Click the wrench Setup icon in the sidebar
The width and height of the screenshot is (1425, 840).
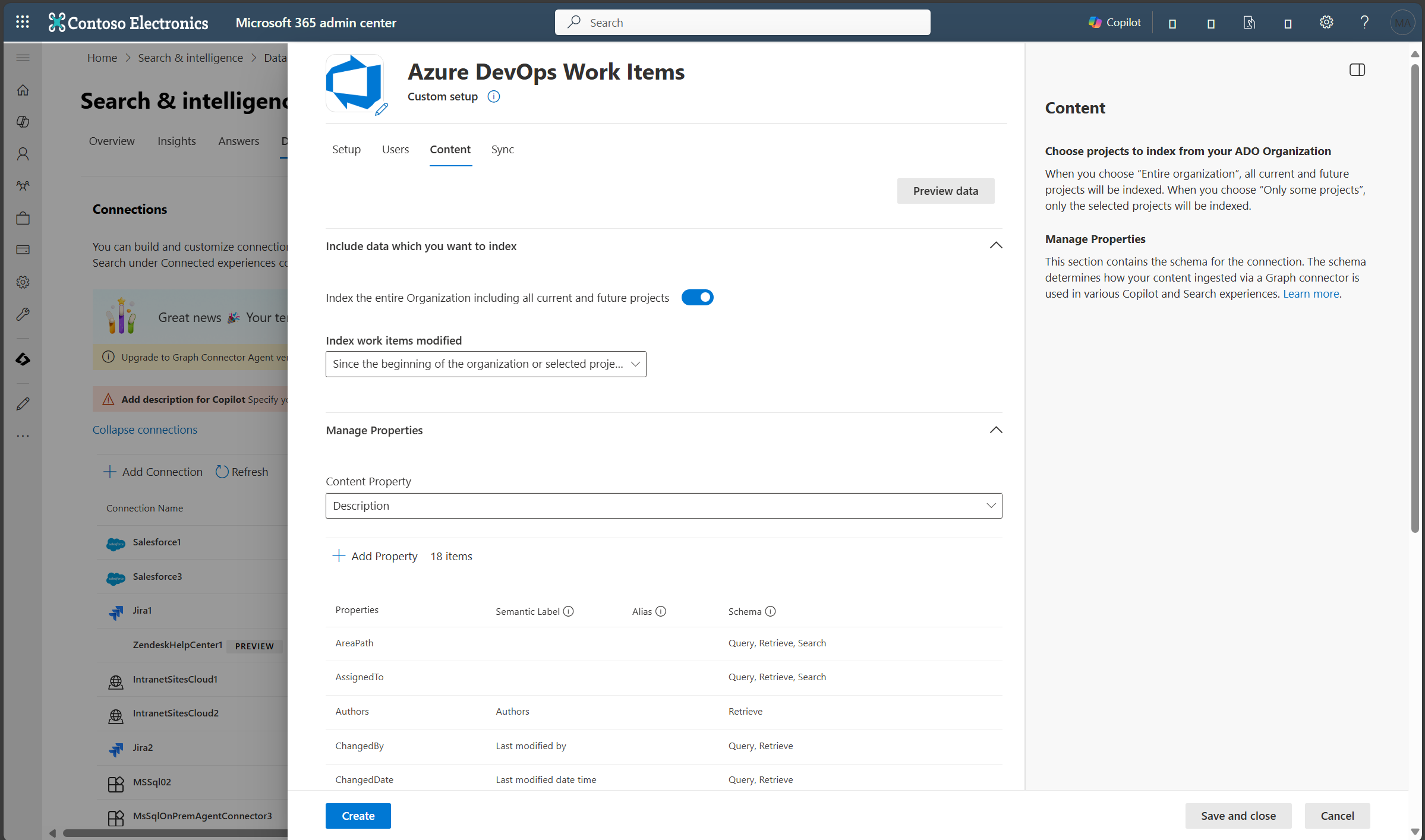click(23, 314)
